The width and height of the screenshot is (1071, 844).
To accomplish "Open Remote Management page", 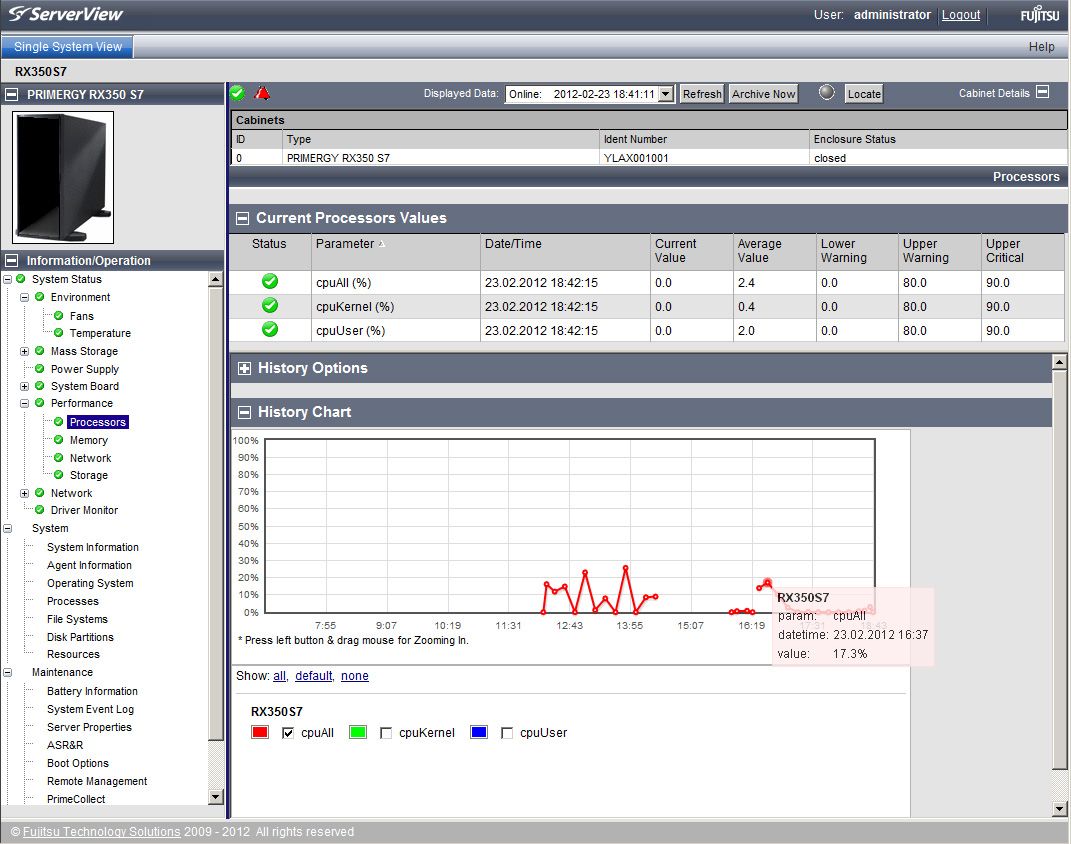I will (x=97, y=781).
